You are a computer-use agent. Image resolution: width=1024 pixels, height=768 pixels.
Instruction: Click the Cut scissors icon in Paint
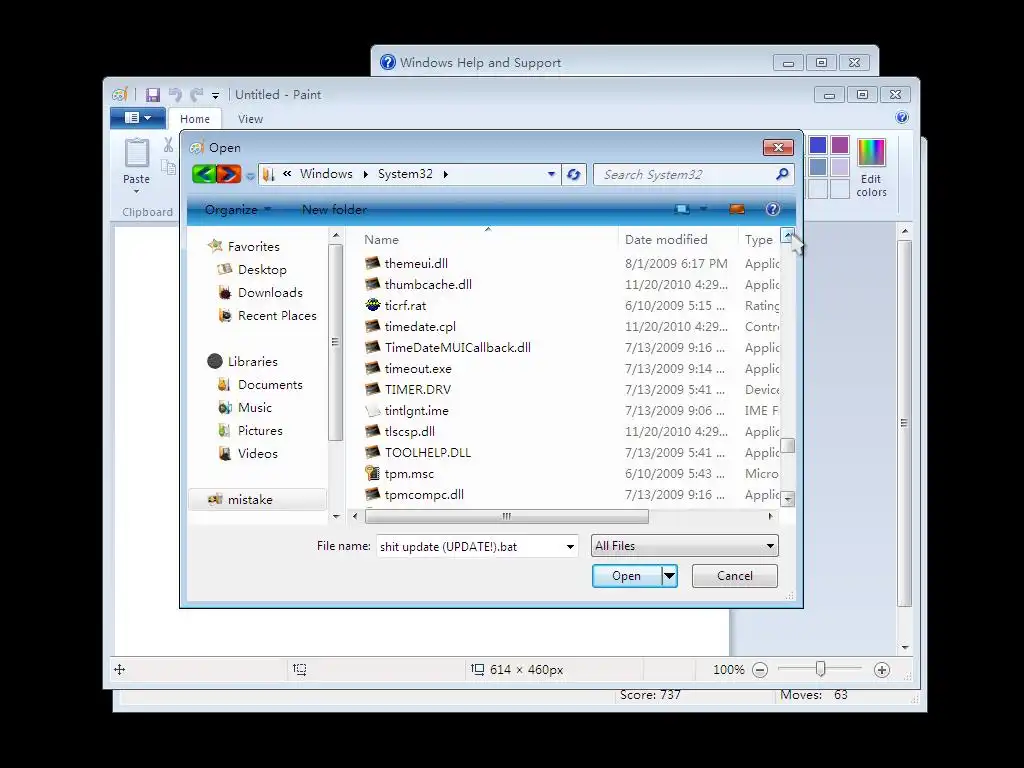coord(168,145)
